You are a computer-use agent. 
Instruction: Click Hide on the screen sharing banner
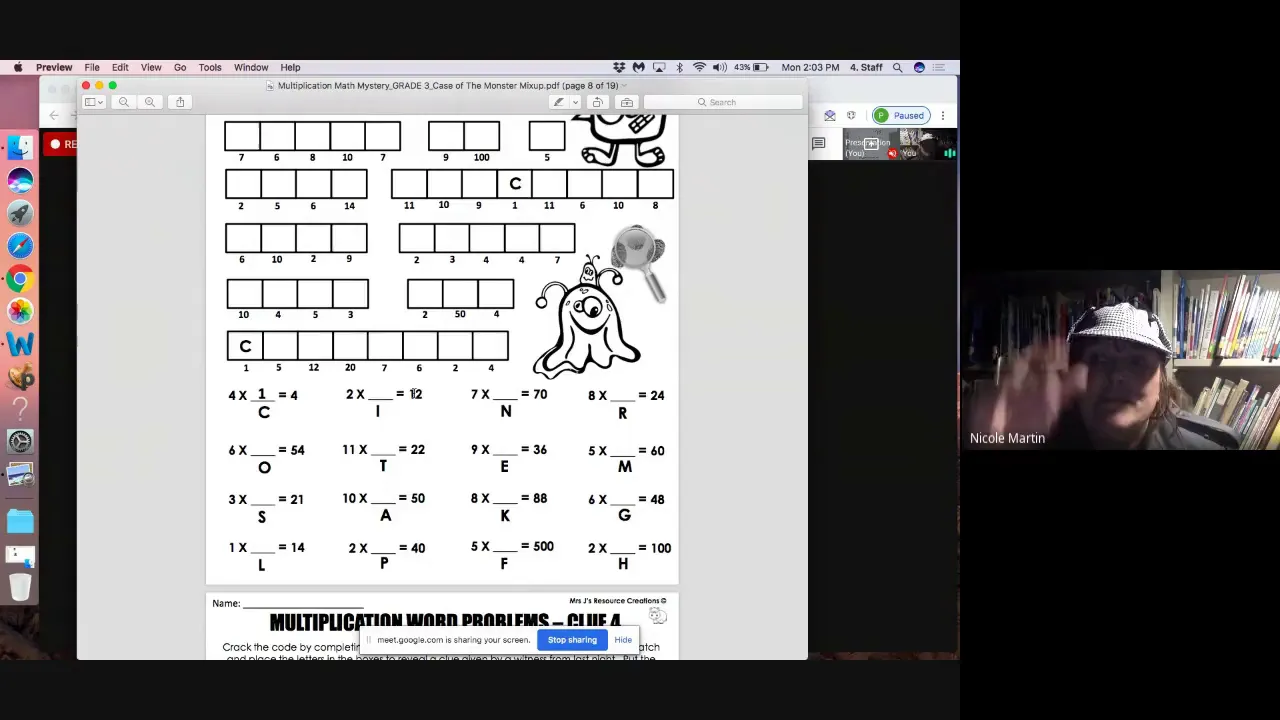[x=623, y=640]
